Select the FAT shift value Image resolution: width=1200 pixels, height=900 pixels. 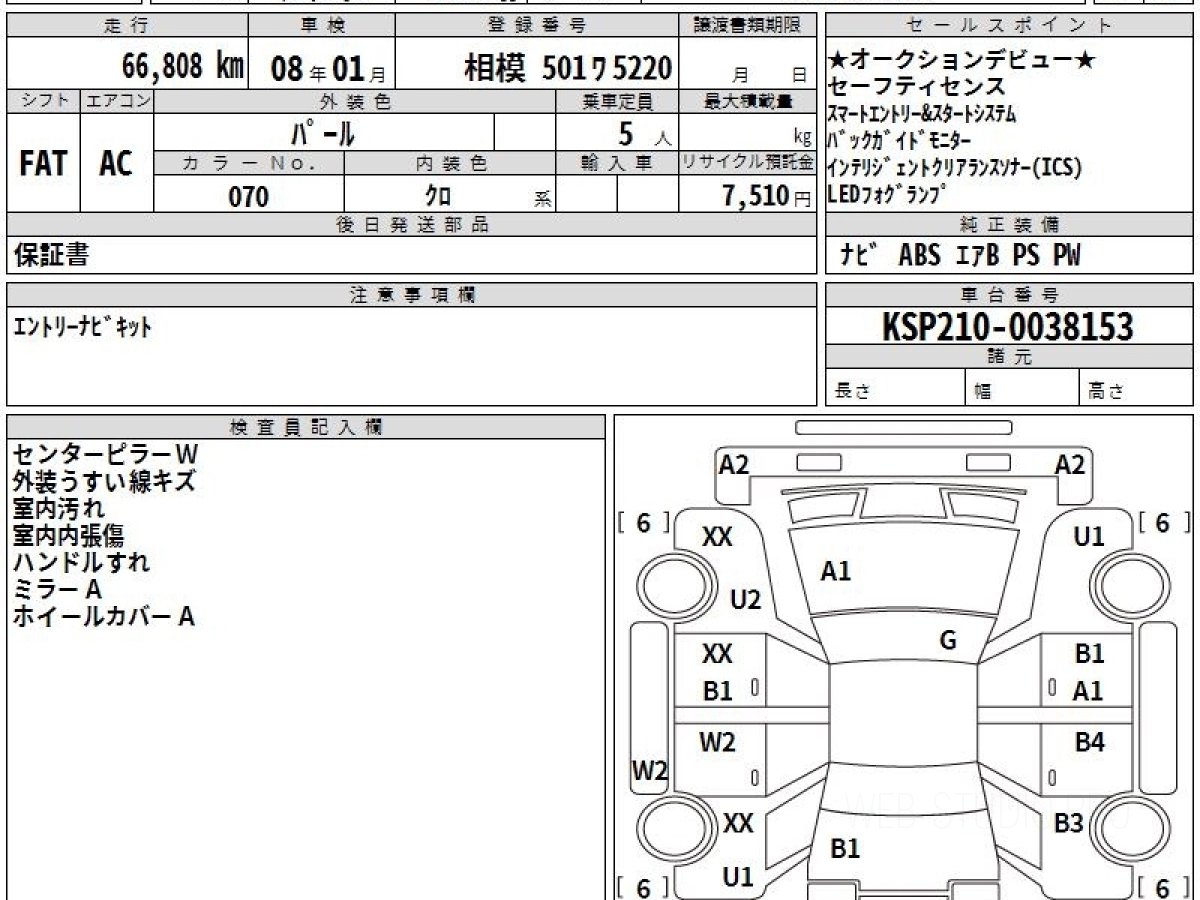point(43,163)
